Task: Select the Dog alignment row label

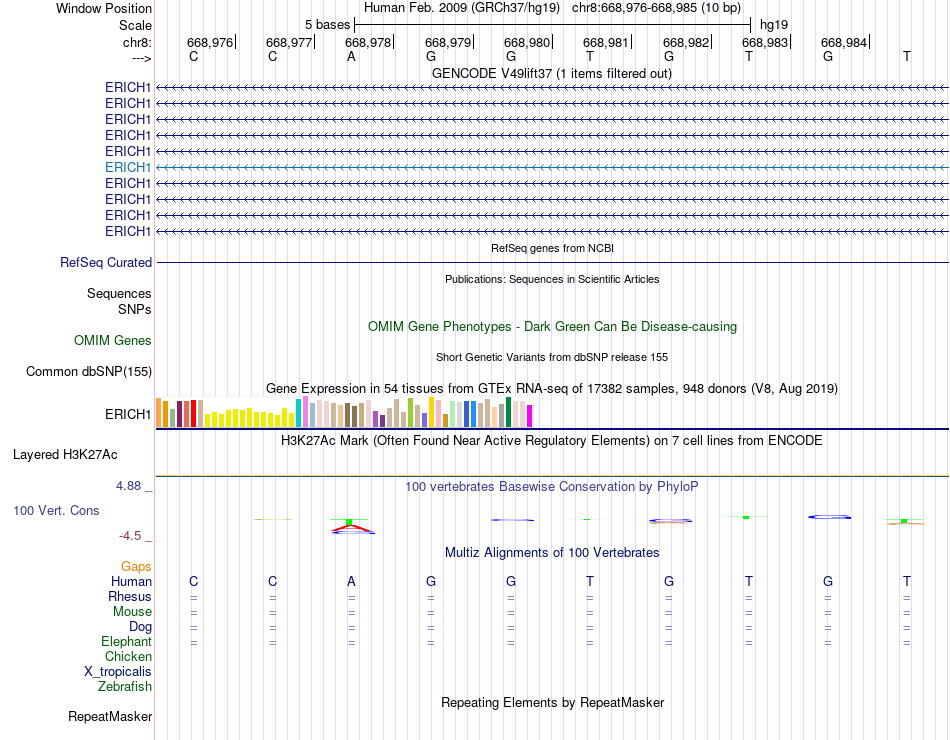Action: pyautogui.click(x=140, y=627)
